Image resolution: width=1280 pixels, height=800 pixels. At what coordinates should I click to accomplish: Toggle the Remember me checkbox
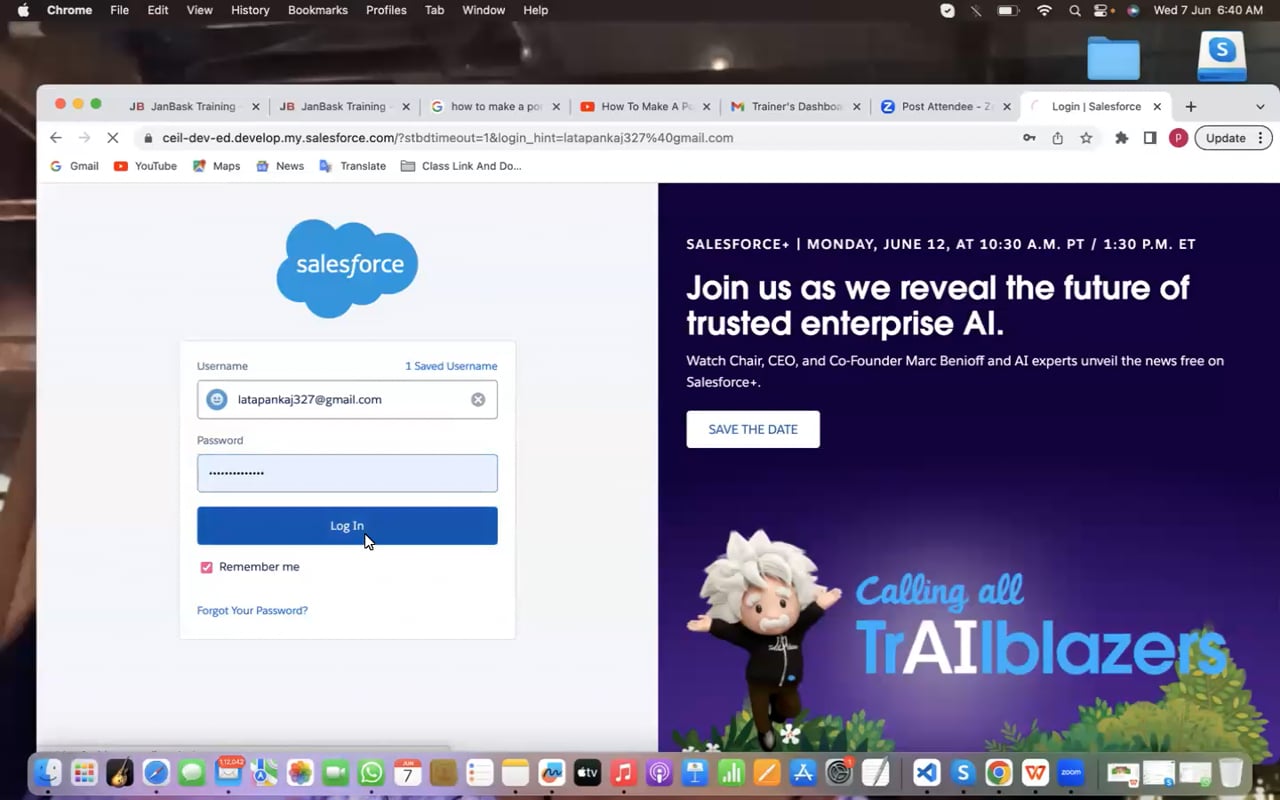click(206, 567)
